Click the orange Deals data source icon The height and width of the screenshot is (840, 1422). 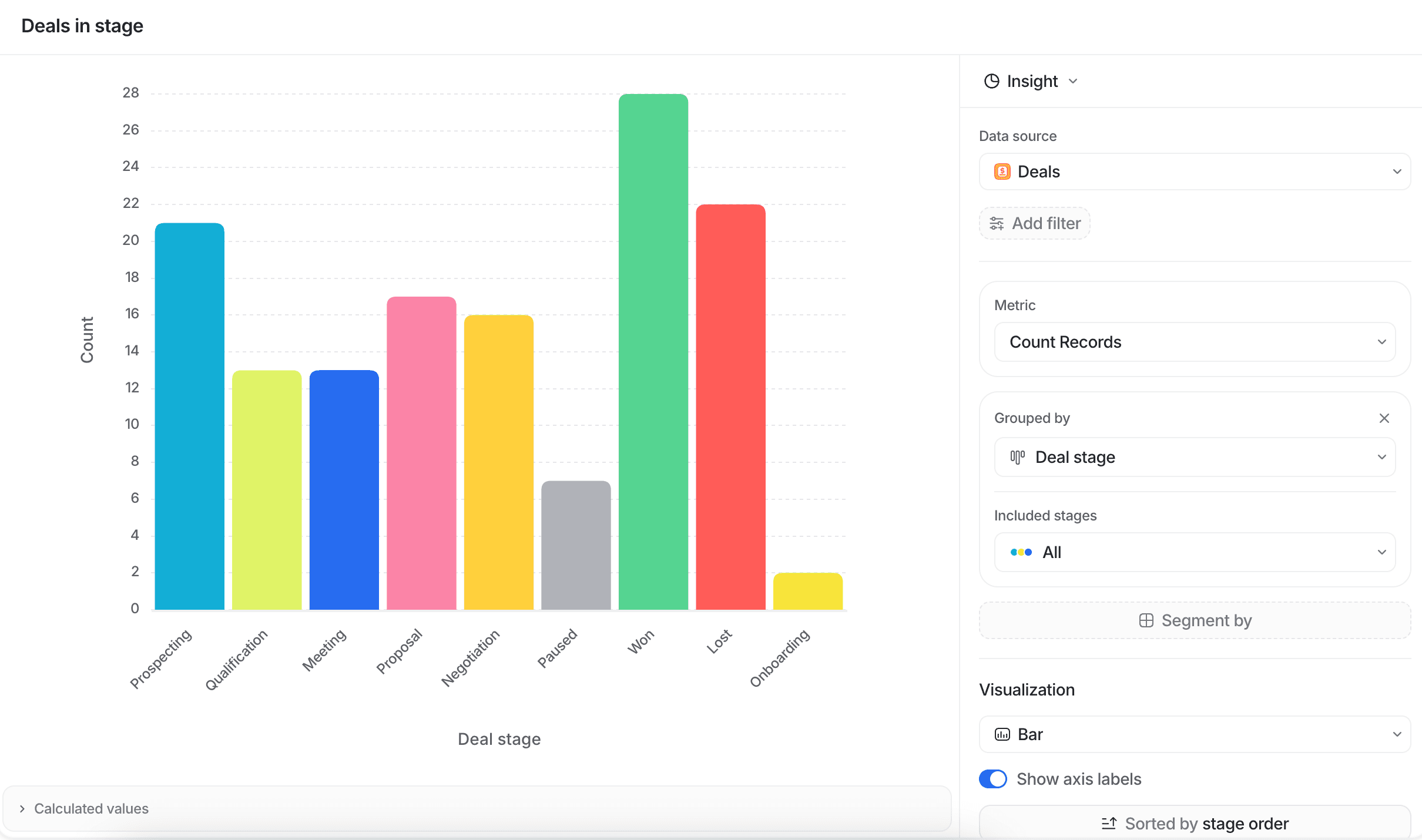[1002, 172]
